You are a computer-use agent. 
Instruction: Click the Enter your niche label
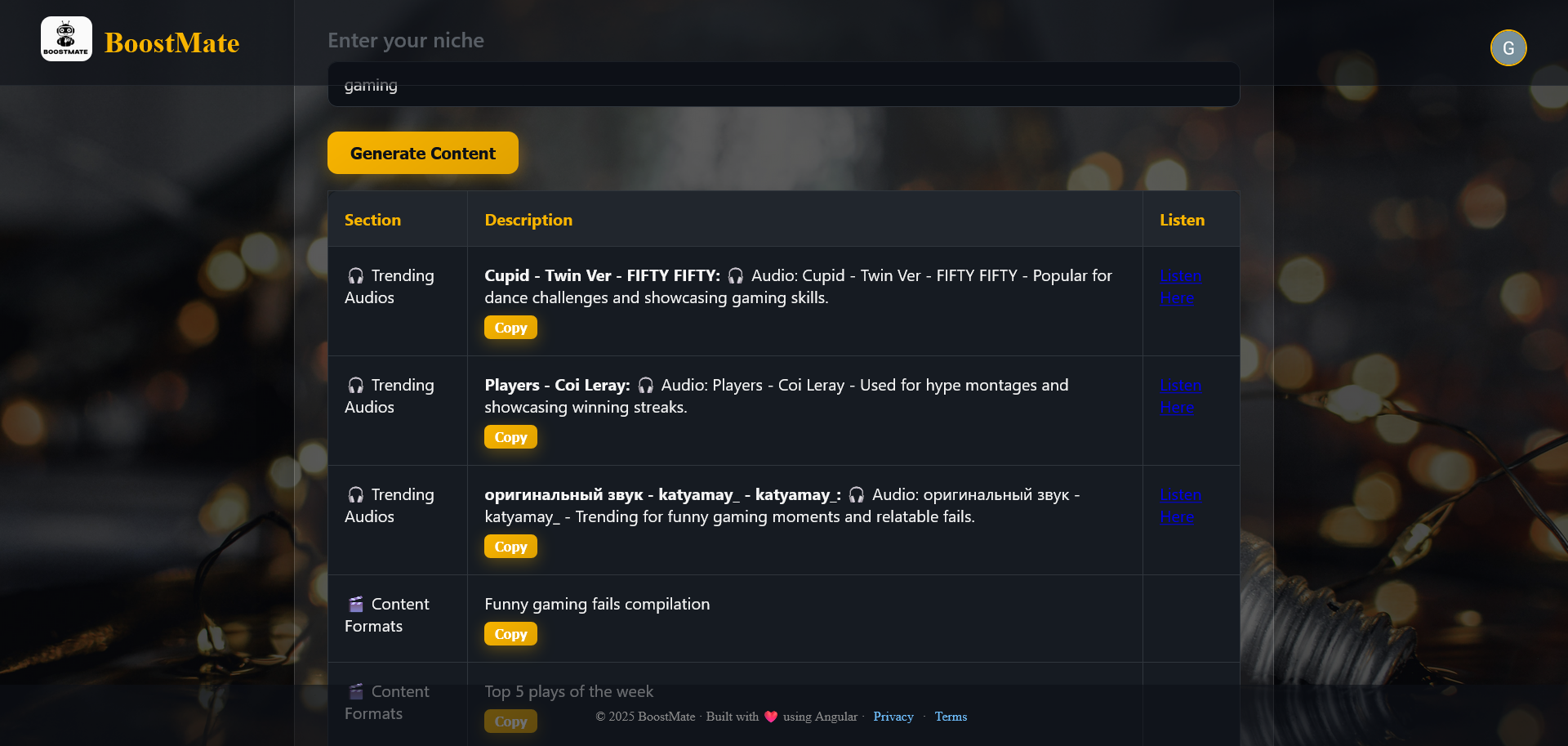[x=406, y=40]
